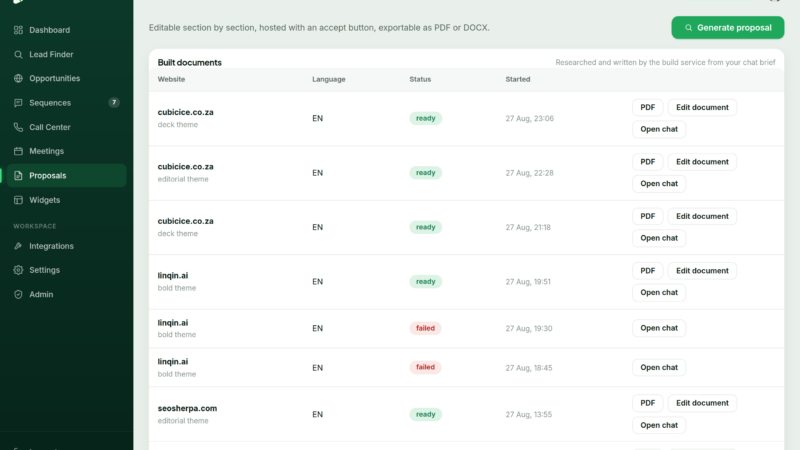Navigate to Sequences
Screen dimensions: 800x450
(x=66, y=103)
